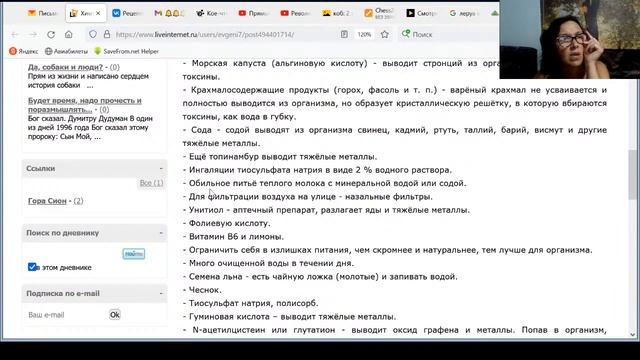Collapse the Поиск по дневнику section
640x360 pixels.
click(161, 233)
